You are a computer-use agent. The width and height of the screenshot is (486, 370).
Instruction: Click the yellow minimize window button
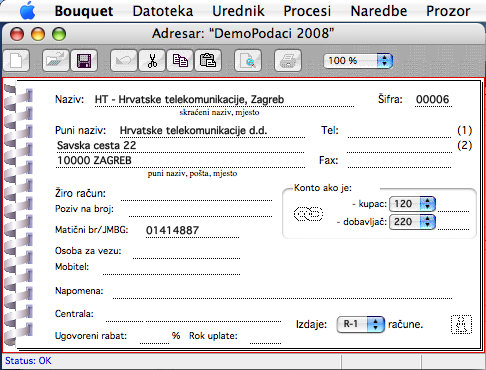click(x=38, y=34)
